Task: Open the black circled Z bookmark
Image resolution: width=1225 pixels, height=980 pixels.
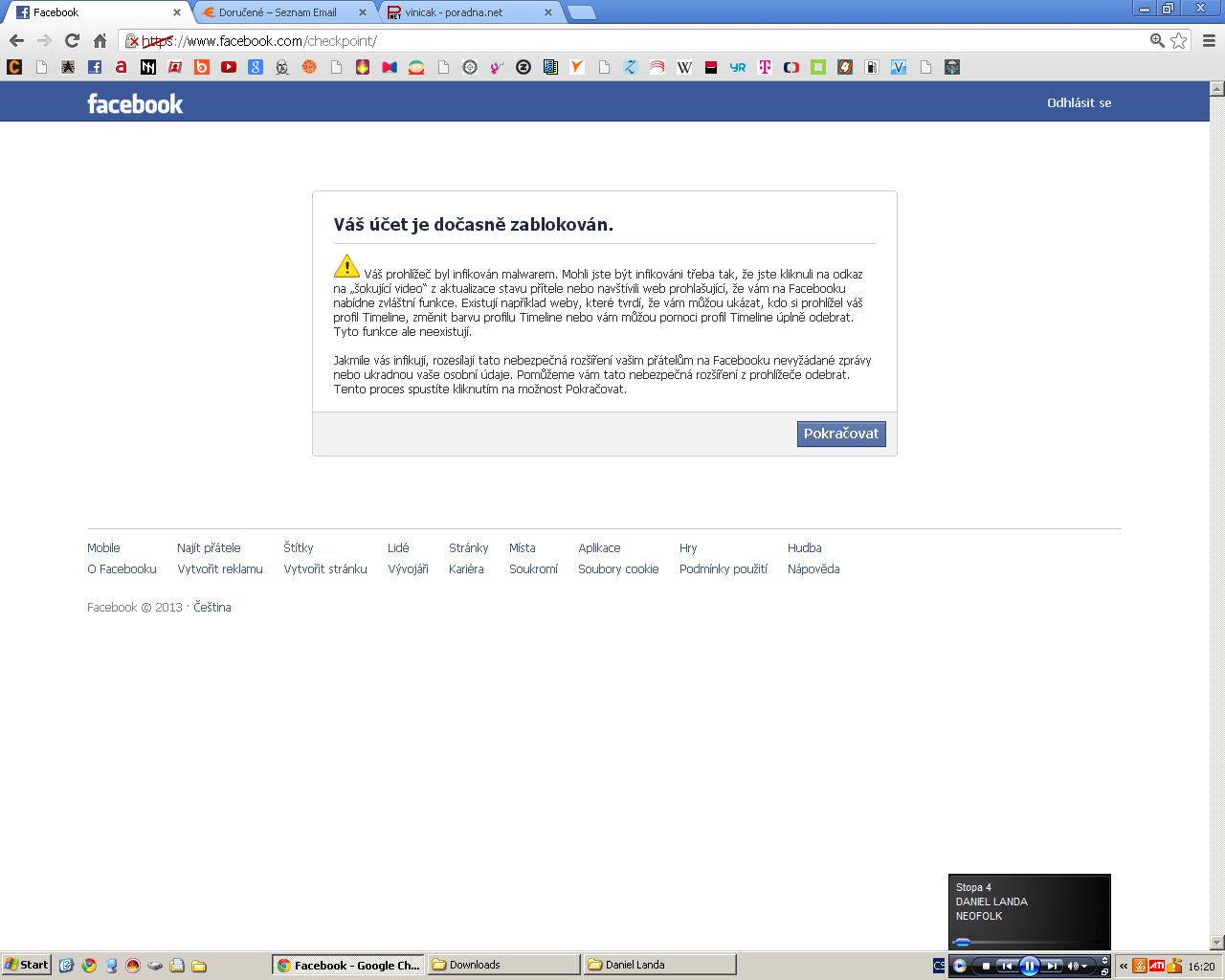Action: [523, 67]
